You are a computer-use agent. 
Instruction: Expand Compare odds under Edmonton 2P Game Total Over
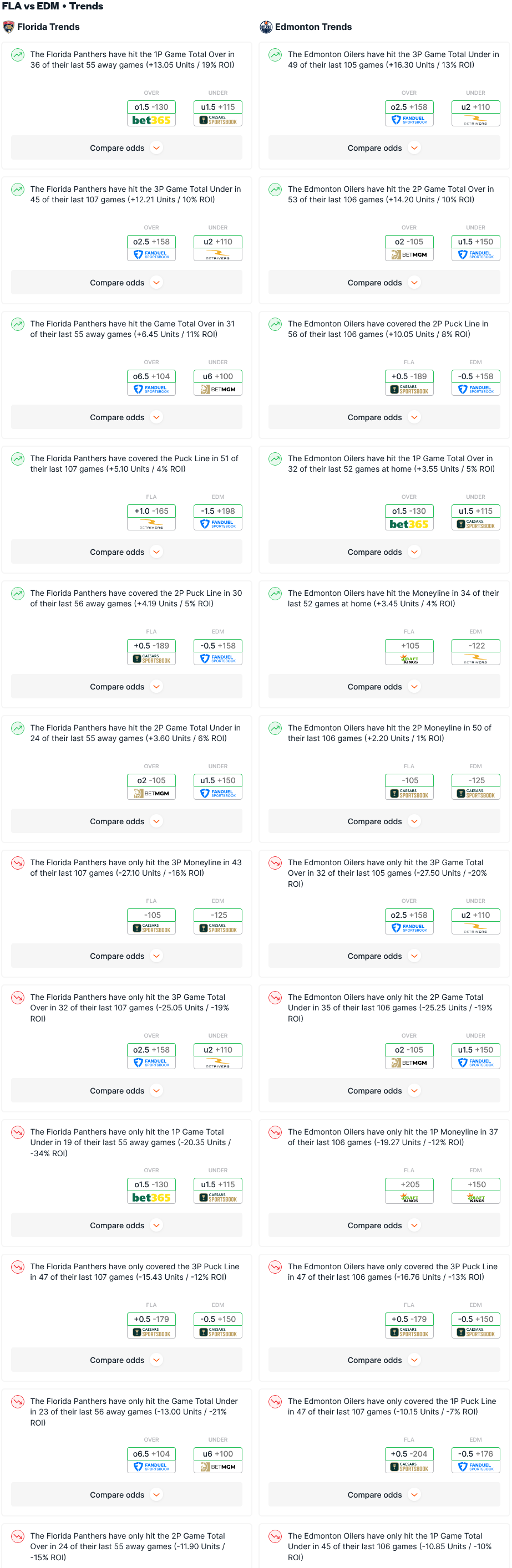pyautogui.click(x=384, y=283)
